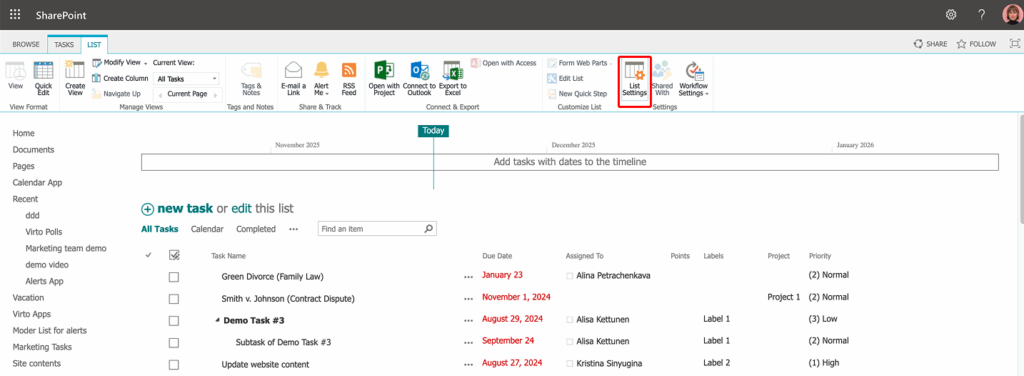Open Documents in the left navigation
Image resolution: width=1024 pixels, height=376 pixels.
point(33,149)
